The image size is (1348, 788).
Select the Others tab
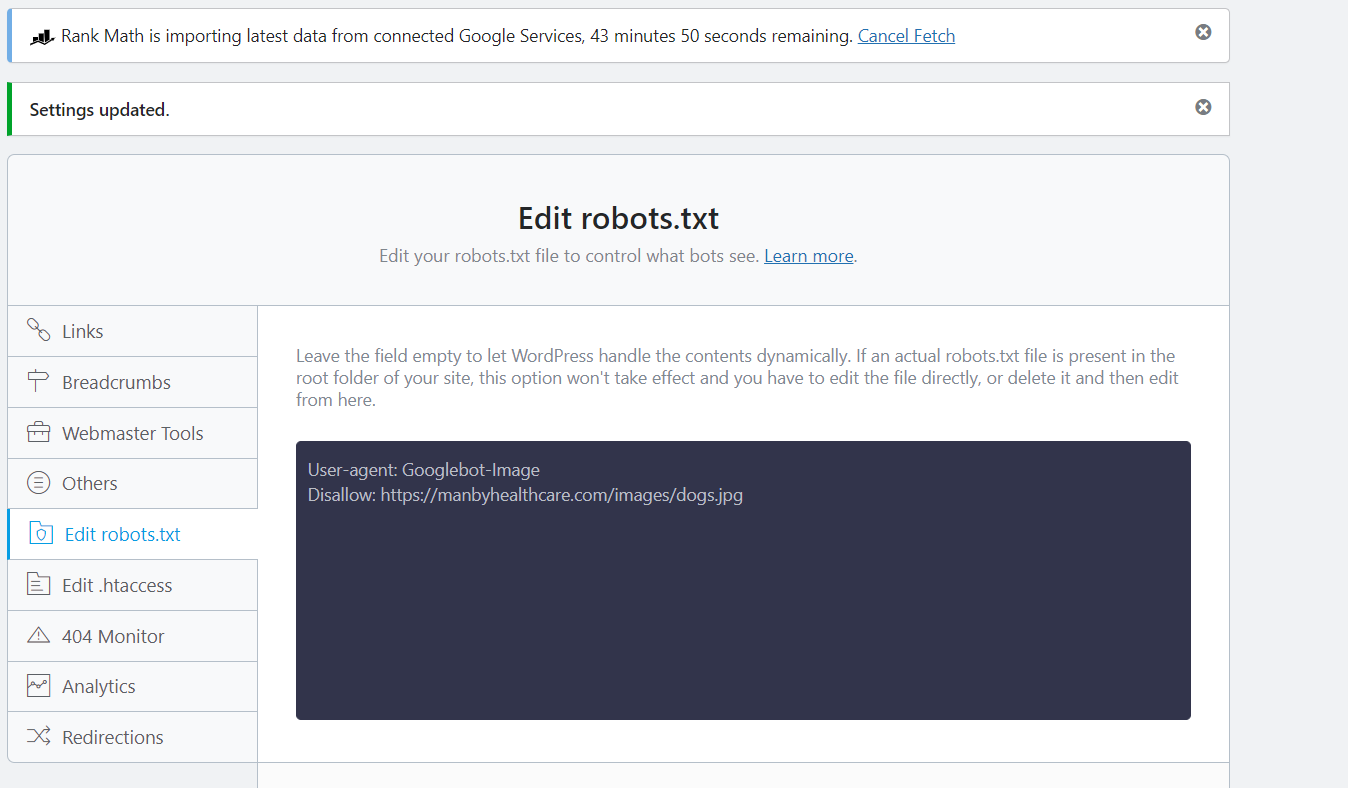pos(133,483)
